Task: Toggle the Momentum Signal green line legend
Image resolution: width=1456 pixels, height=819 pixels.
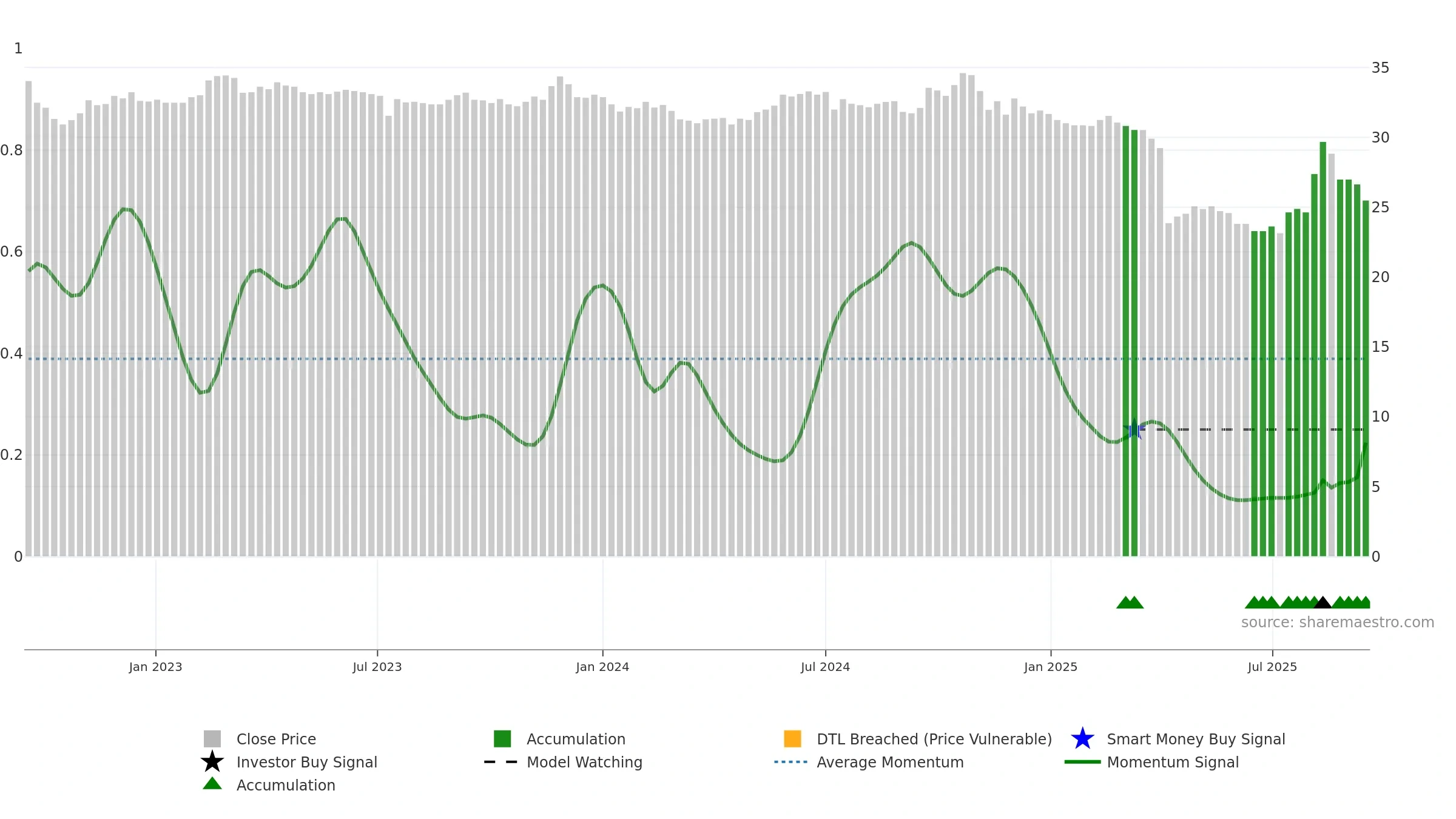Action: 1082,762
